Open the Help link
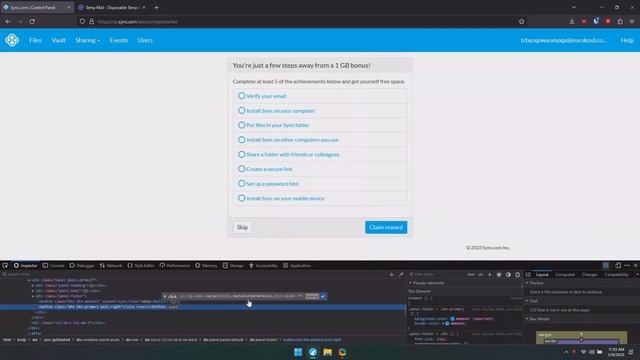The image size is (640, 360). click(627, 40)
